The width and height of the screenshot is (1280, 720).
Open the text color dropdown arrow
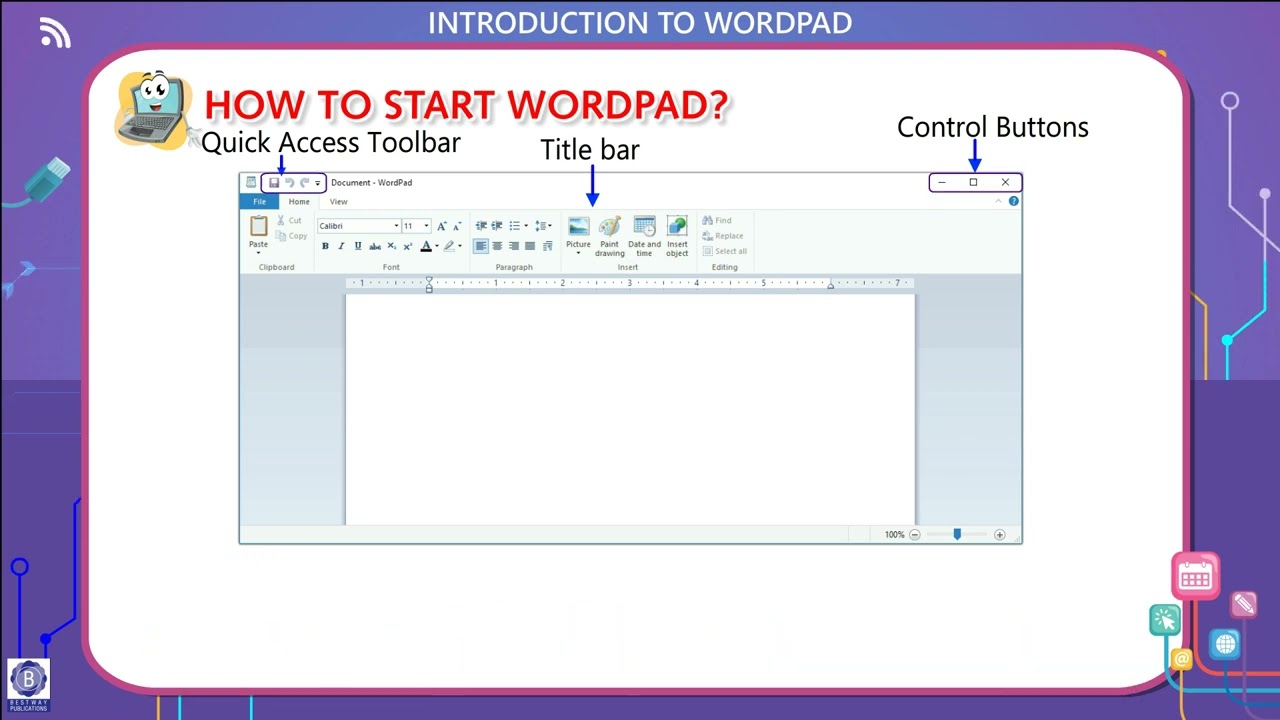coord(437,246)
